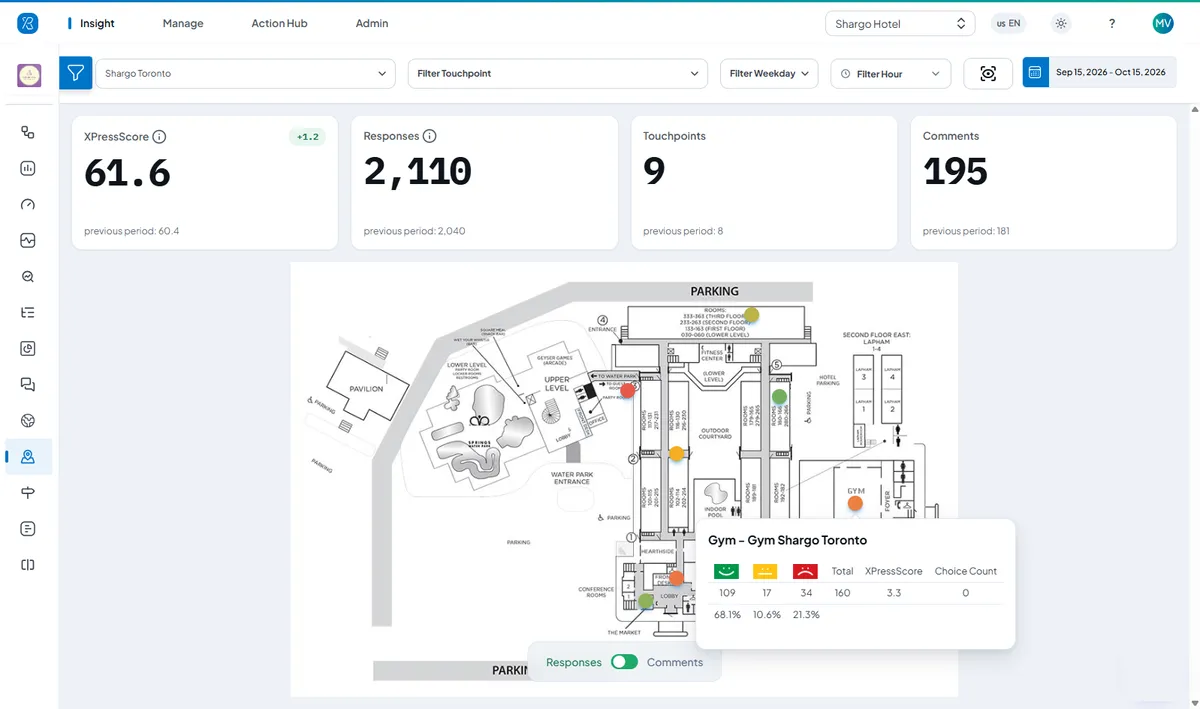1200x709 pixels.
Task: Switch to the Manage tab
Action: (183, 23)
